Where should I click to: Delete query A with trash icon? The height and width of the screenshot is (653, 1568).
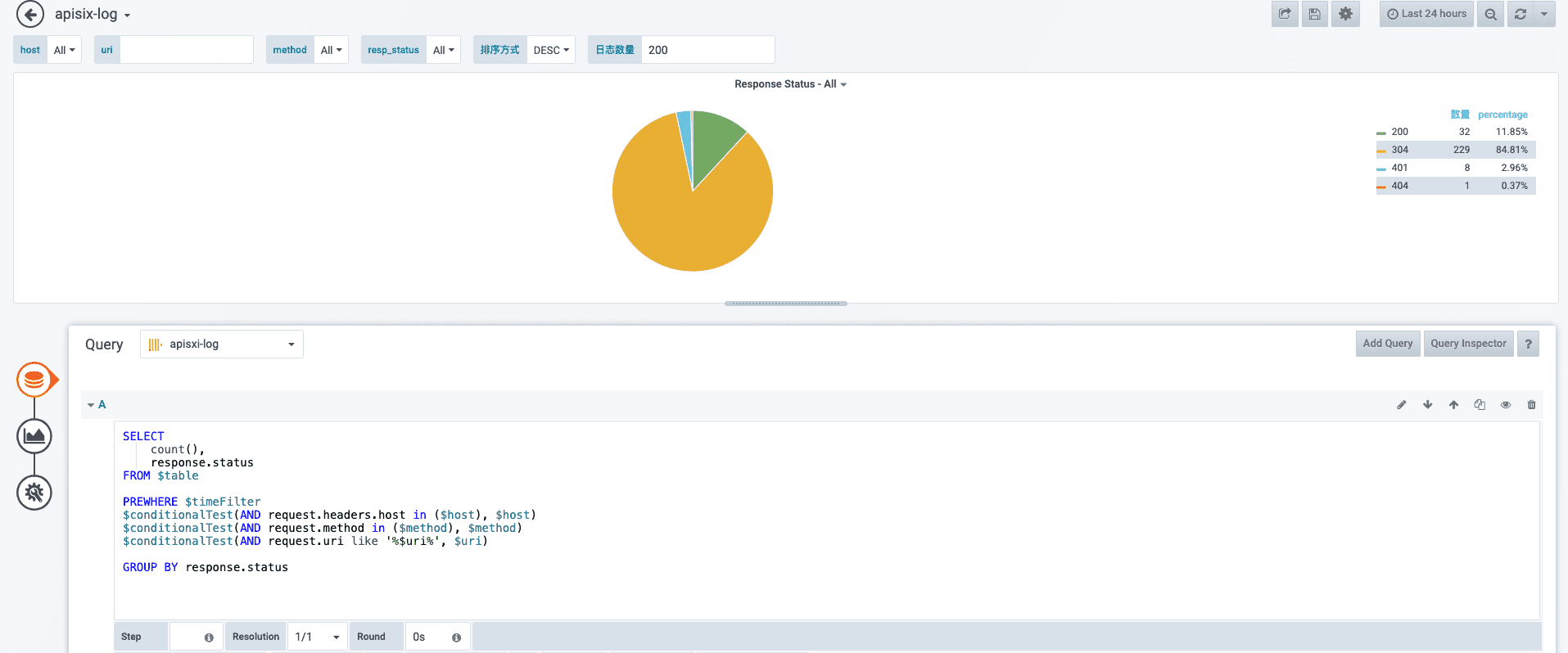[x=1531, y=405]
